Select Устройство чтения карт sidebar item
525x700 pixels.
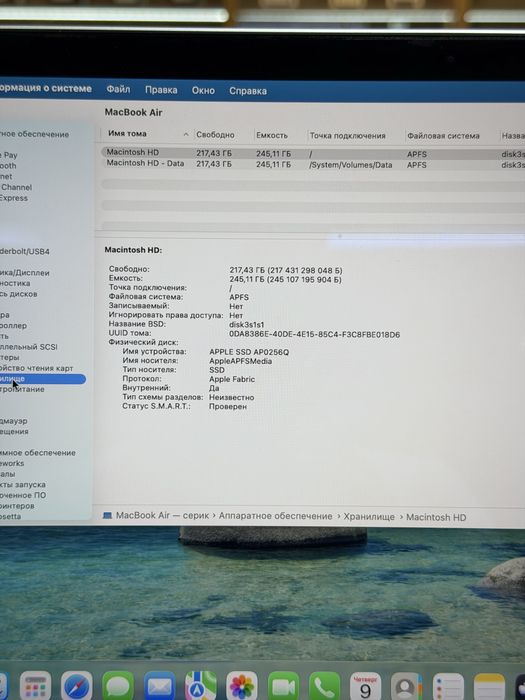pos(37,368)
